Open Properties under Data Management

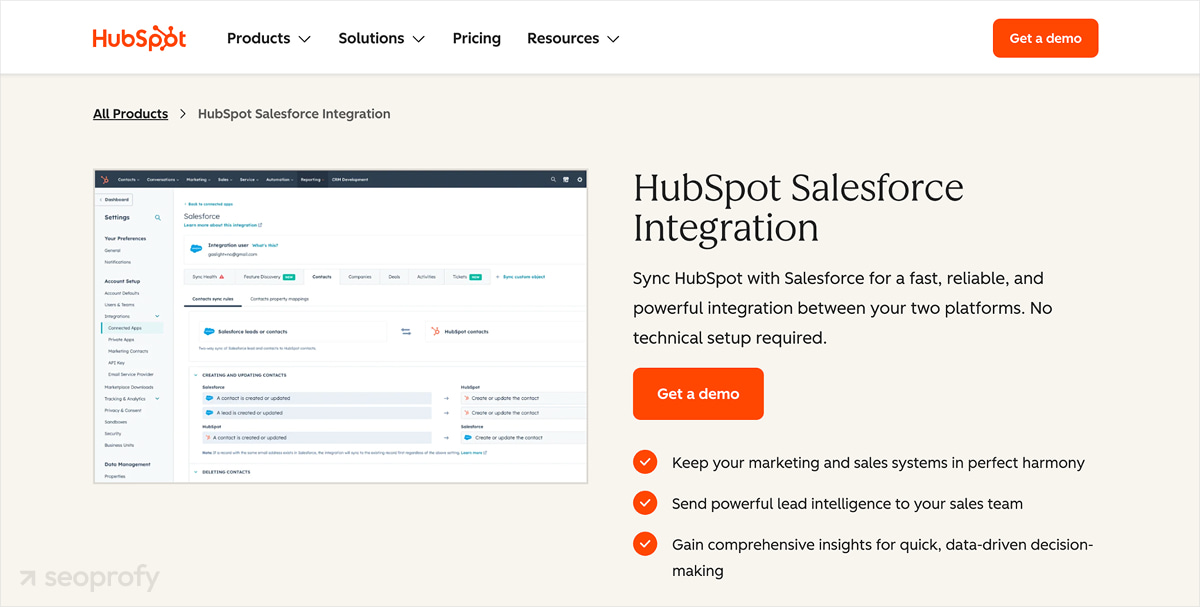115,476
